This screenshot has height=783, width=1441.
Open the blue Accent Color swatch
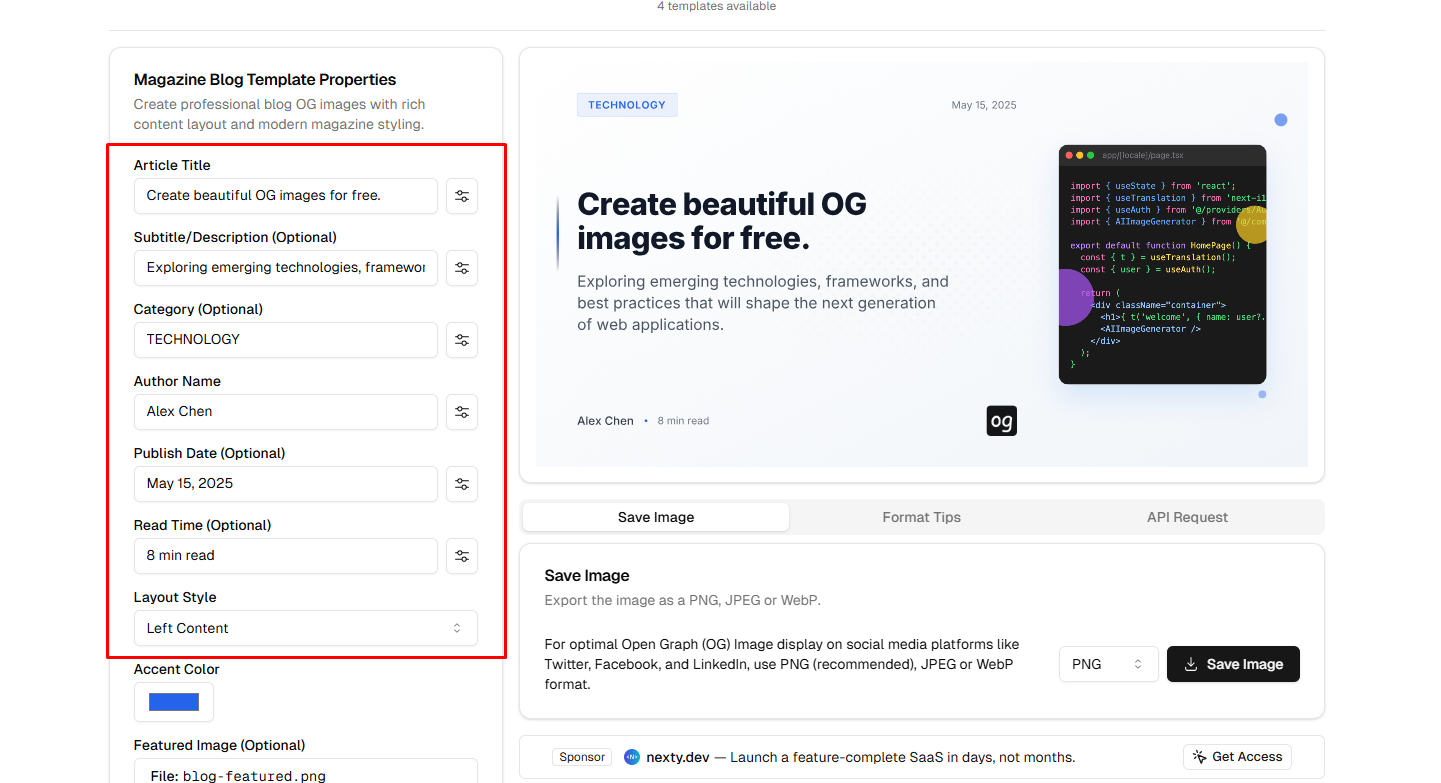pos(174,702)
